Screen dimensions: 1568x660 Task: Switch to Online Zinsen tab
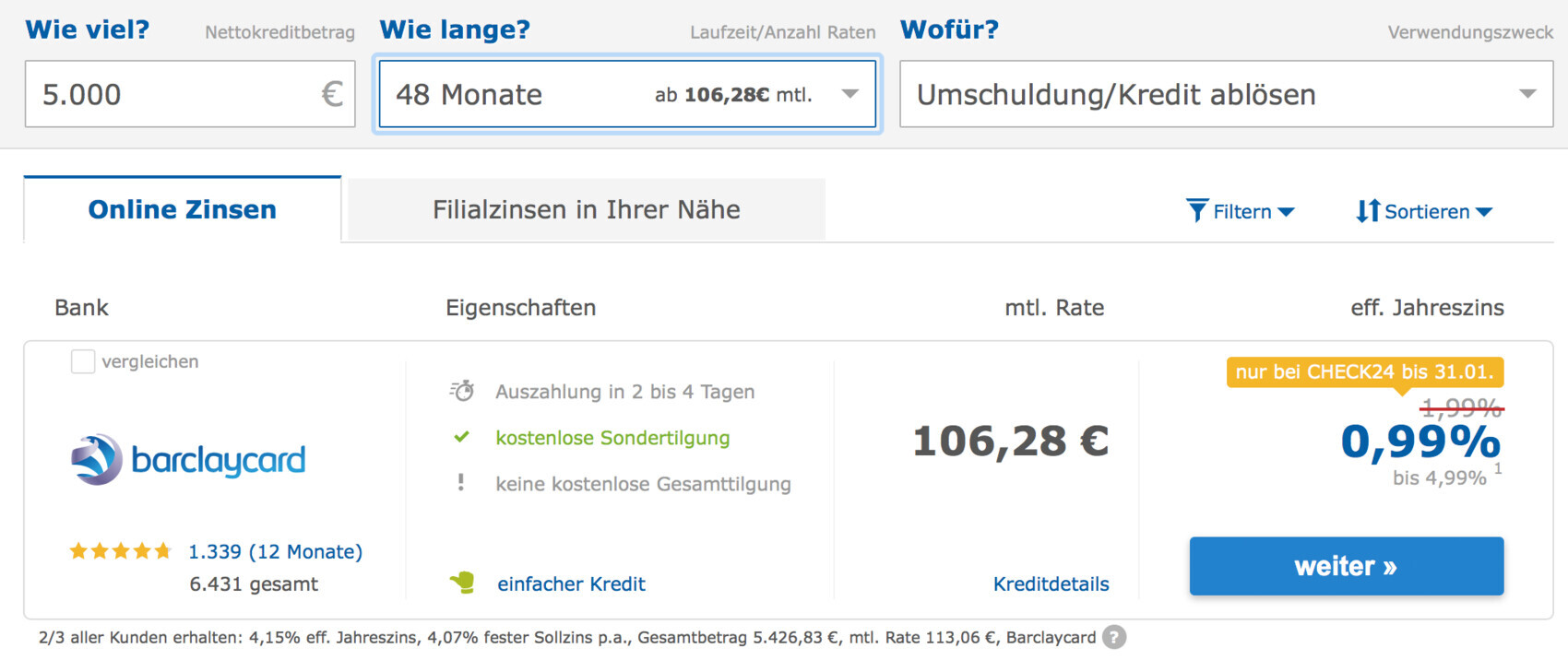click(x=182, y=209)
